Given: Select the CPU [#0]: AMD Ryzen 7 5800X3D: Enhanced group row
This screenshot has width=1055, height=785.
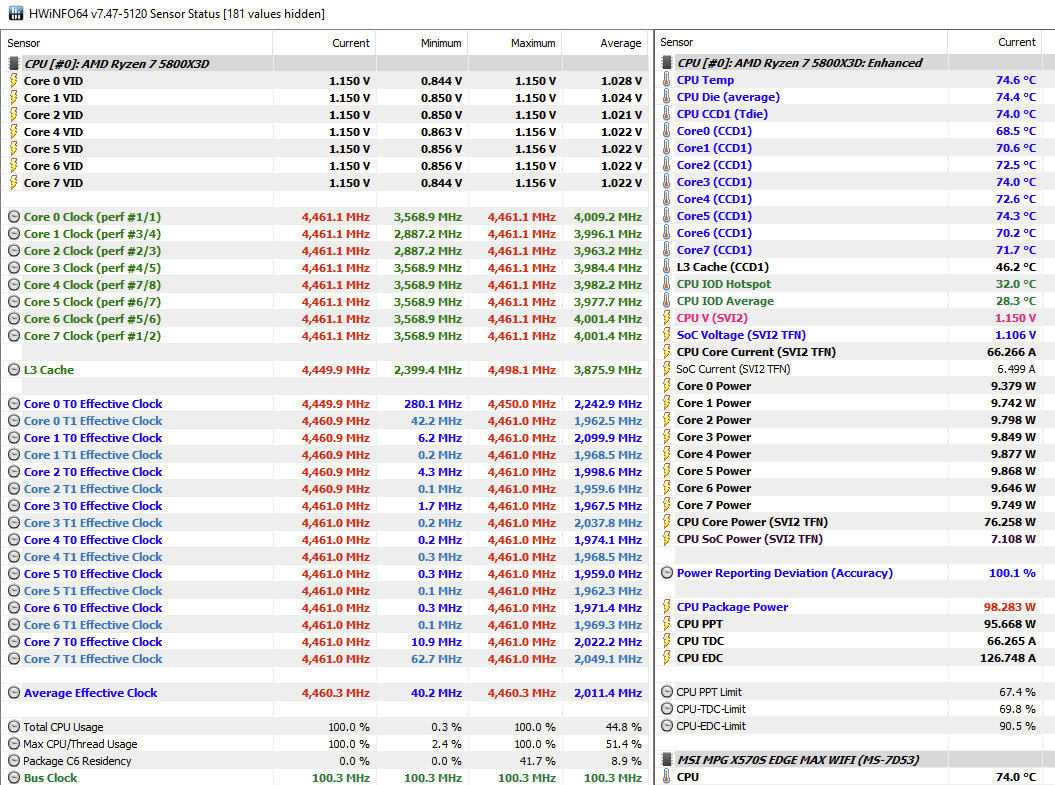Looking at the screenshot, I should (854, 63).
